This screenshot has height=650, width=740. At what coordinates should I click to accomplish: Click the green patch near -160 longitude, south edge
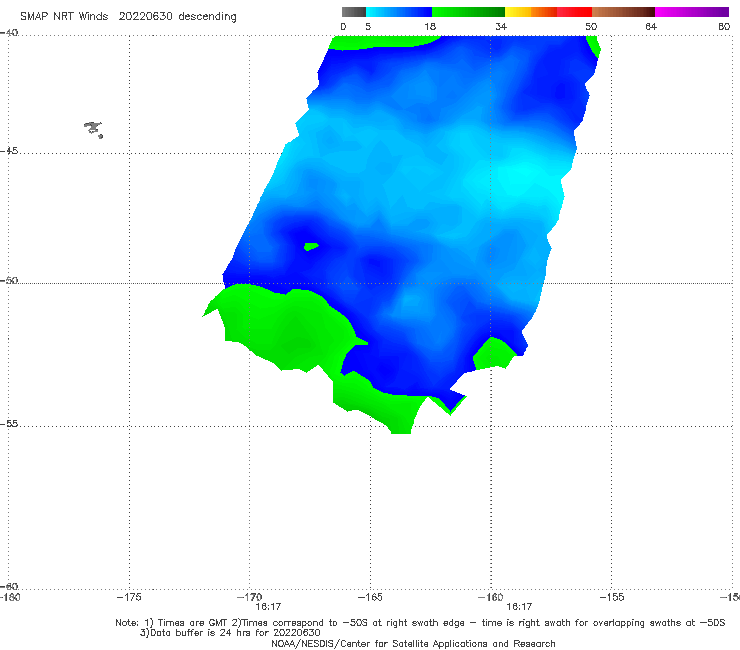pyautogui.click(x=493, y=354)
